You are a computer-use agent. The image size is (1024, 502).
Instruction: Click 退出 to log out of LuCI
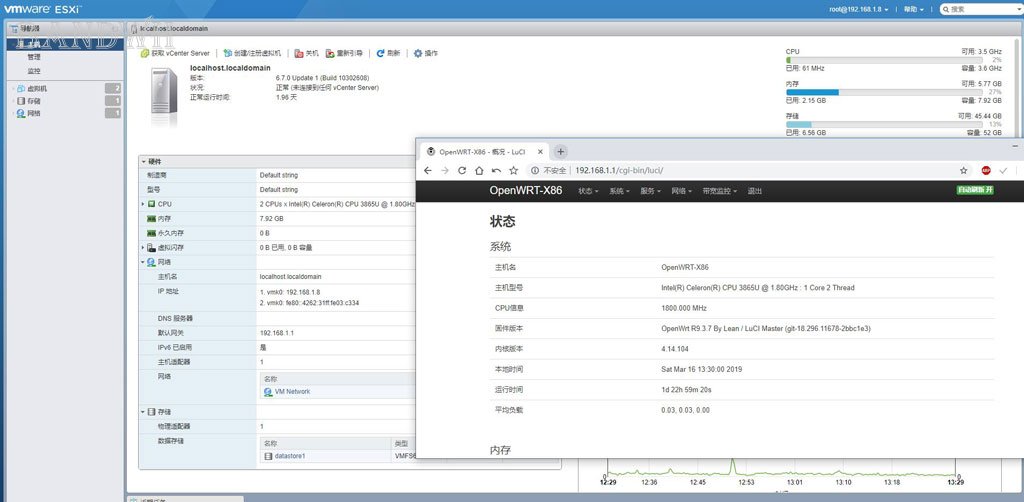point(754,191)
